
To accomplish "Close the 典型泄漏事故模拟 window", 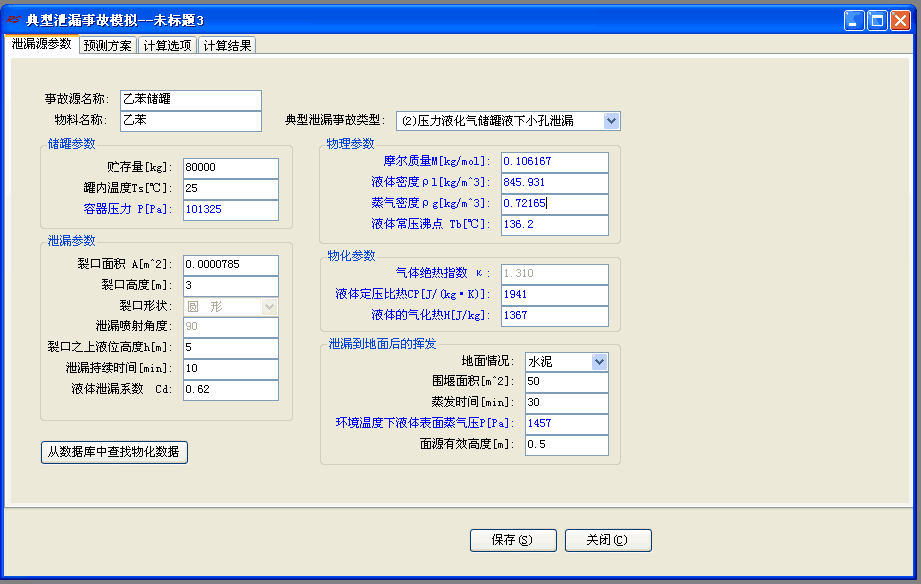I will tap(900, 21).
